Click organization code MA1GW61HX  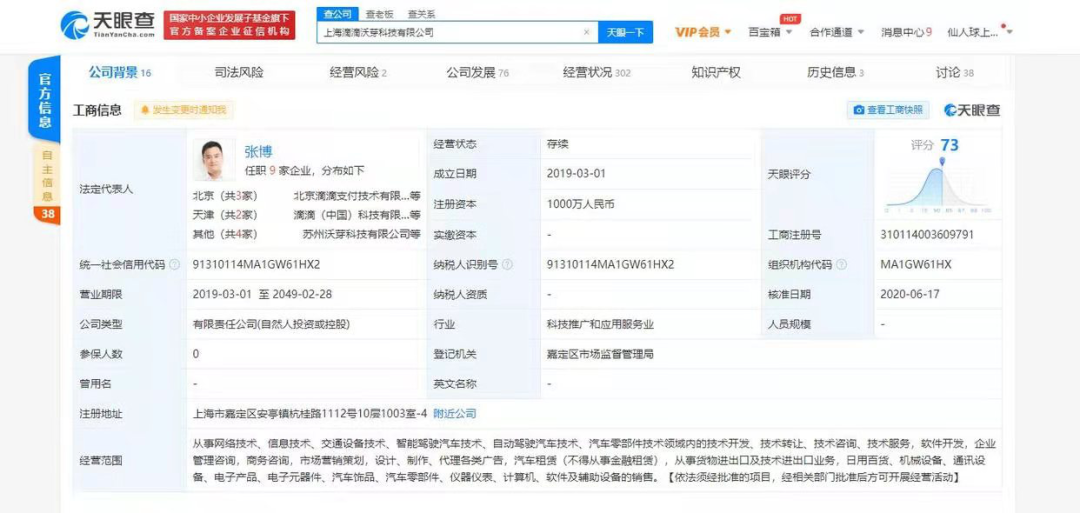click(x=915, y=264)
